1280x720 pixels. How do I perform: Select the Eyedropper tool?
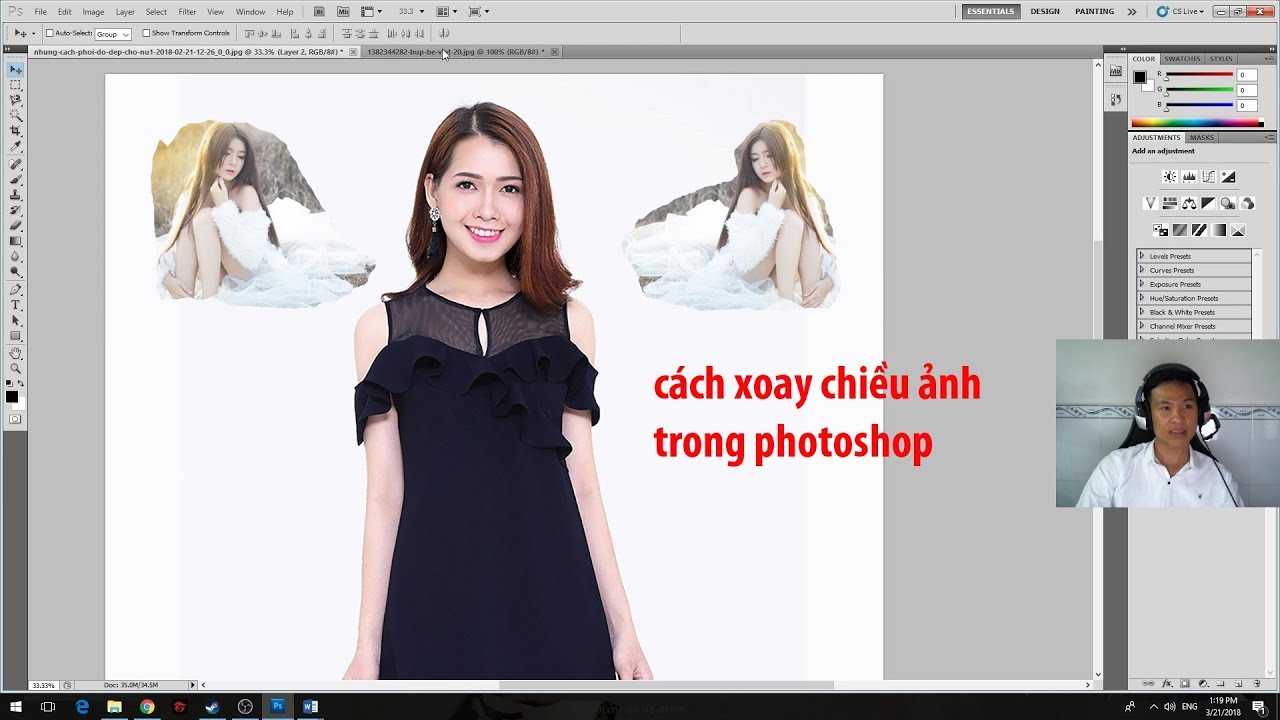pyautogui.click(x=15, y=147)
